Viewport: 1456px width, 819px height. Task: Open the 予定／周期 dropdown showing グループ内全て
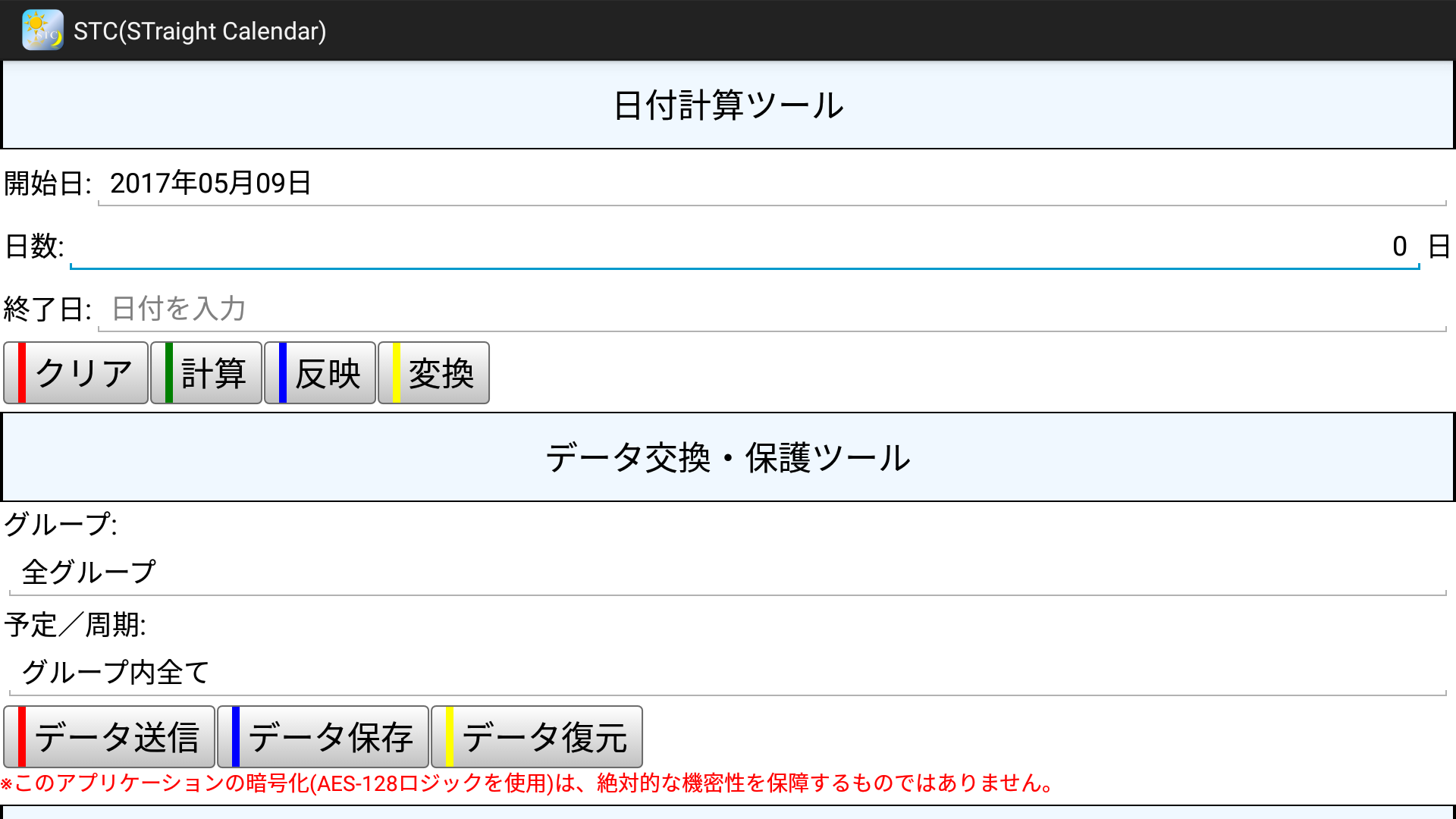point(726,673)
